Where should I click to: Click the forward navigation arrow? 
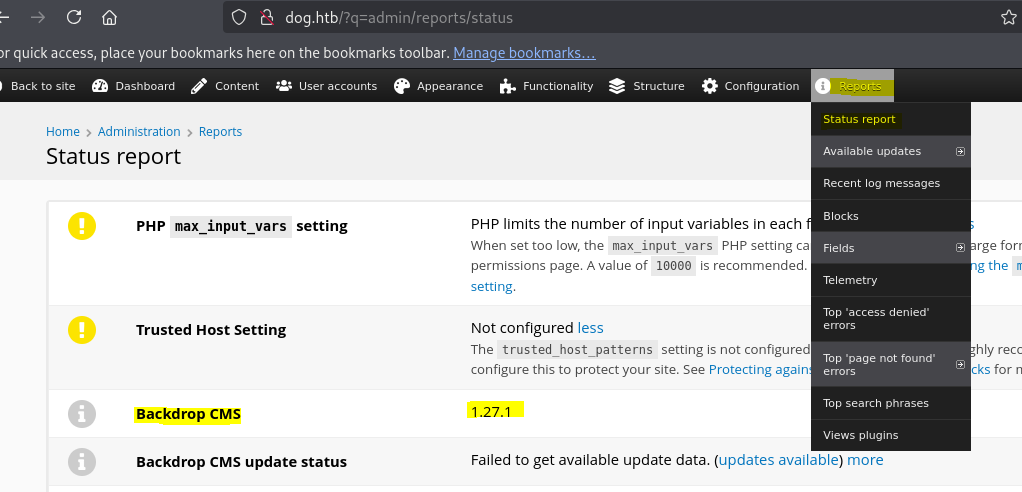[38, 17]
